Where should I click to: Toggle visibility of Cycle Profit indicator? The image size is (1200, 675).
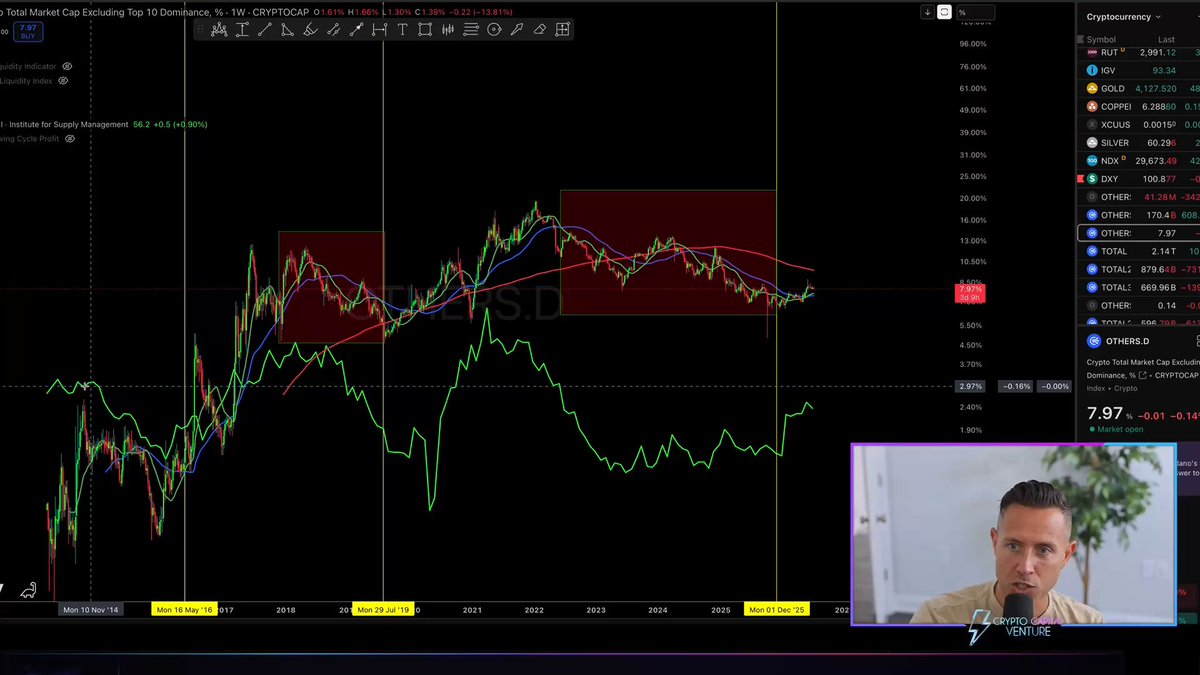(x=69, y=139)
